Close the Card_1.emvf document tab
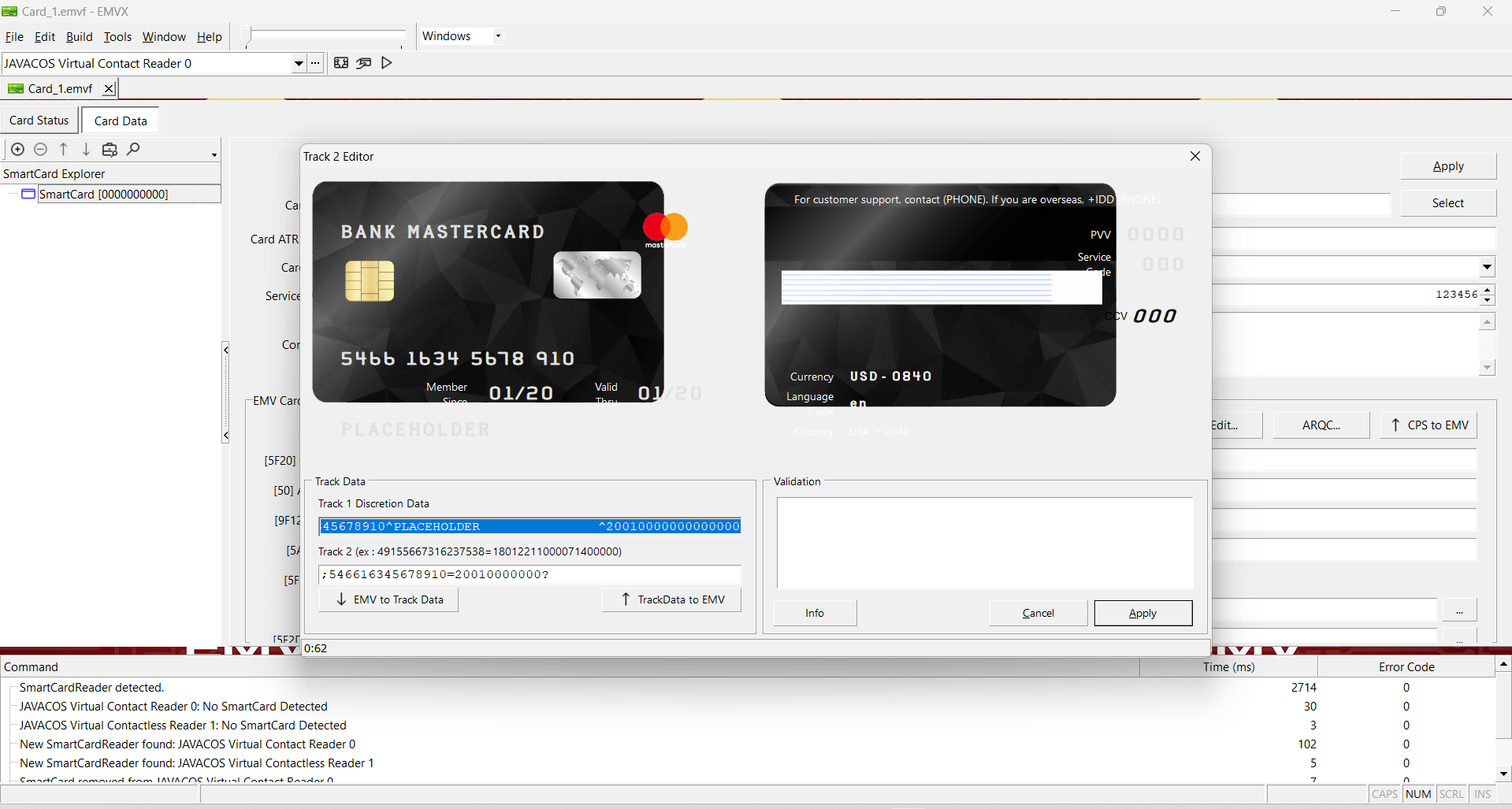This screenshot has width=1512, height=809. [x=109, y=88]
